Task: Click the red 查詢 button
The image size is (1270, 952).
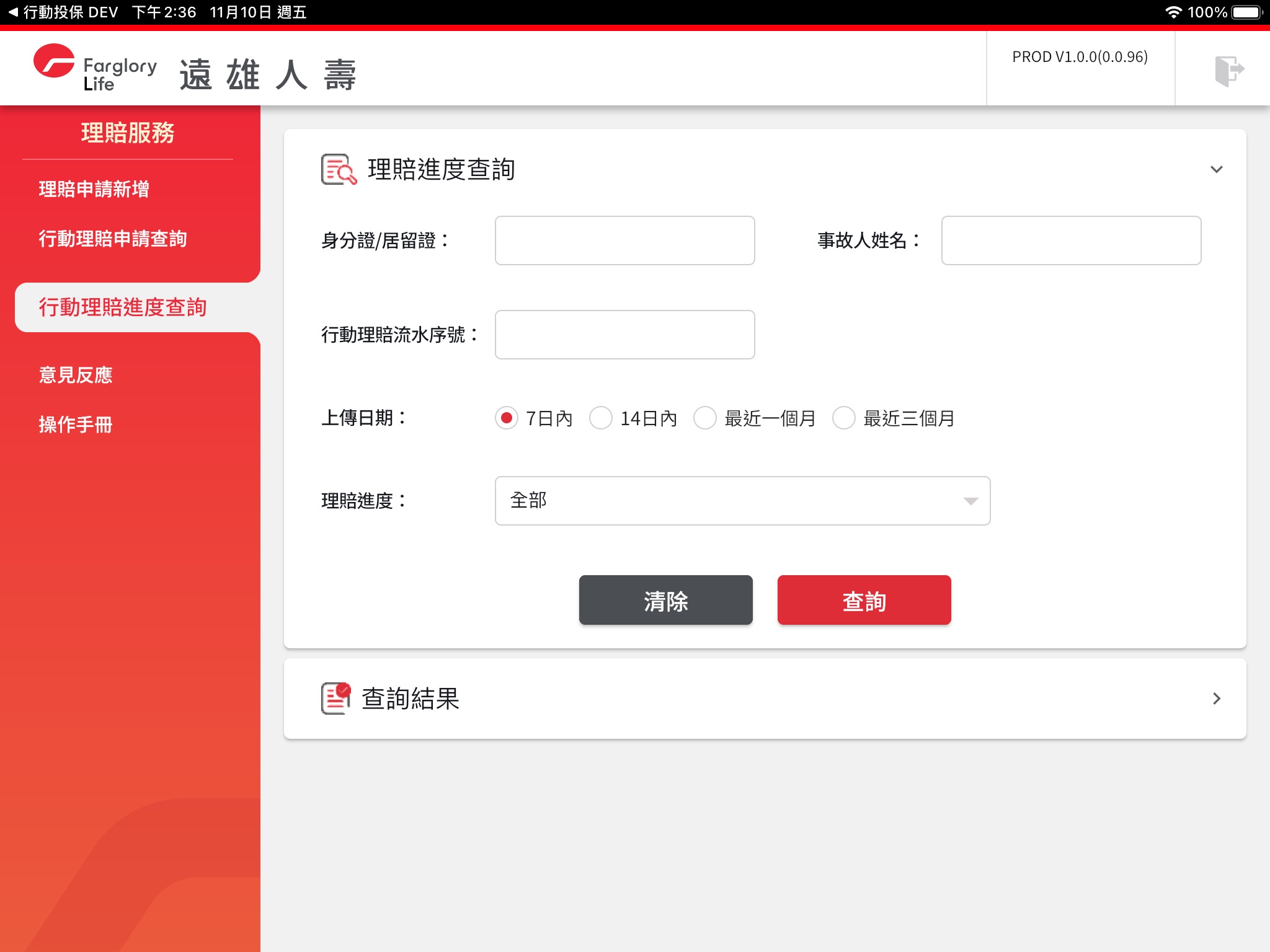Action: tap(864, 600)
